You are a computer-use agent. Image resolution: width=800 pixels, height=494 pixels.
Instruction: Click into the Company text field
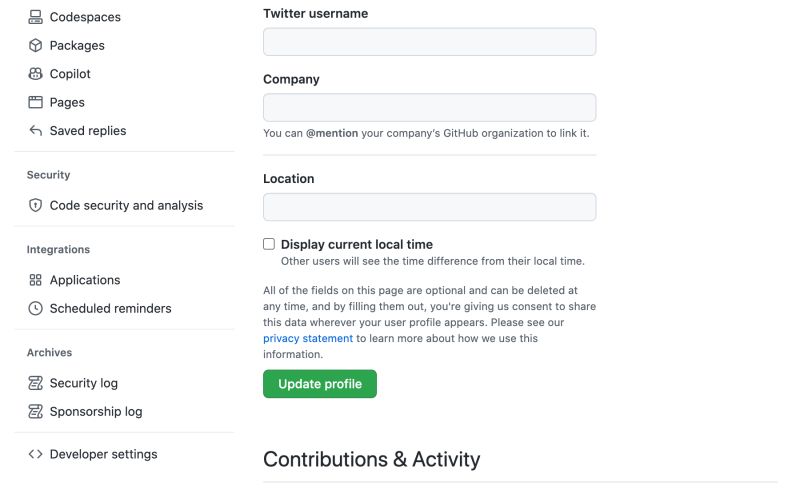click(x=429, y=108)
